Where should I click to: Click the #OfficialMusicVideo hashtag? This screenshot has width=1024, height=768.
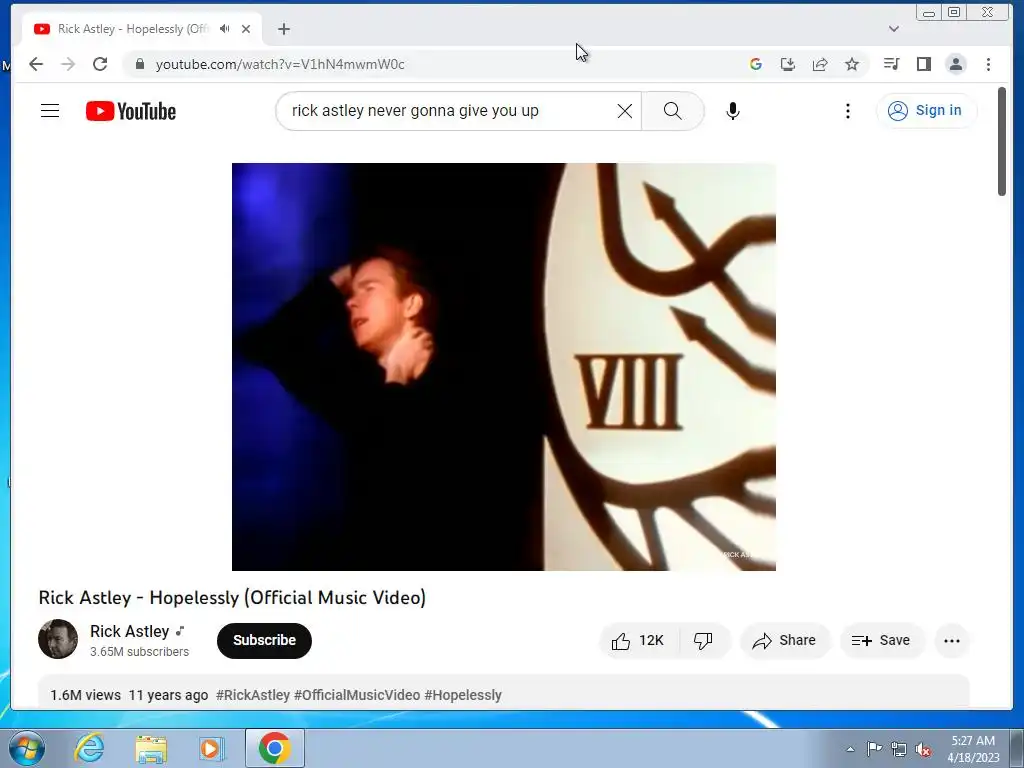pos(357,695)
